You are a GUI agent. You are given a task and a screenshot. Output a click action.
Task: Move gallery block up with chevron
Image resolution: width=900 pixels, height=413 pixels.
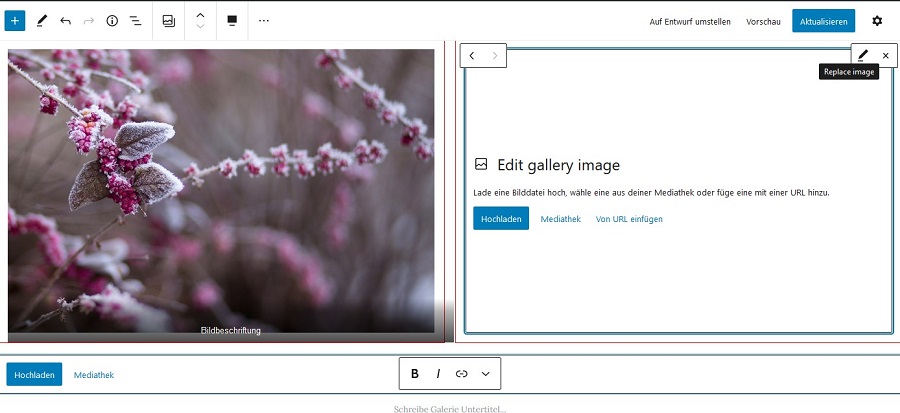click(200, 15)
